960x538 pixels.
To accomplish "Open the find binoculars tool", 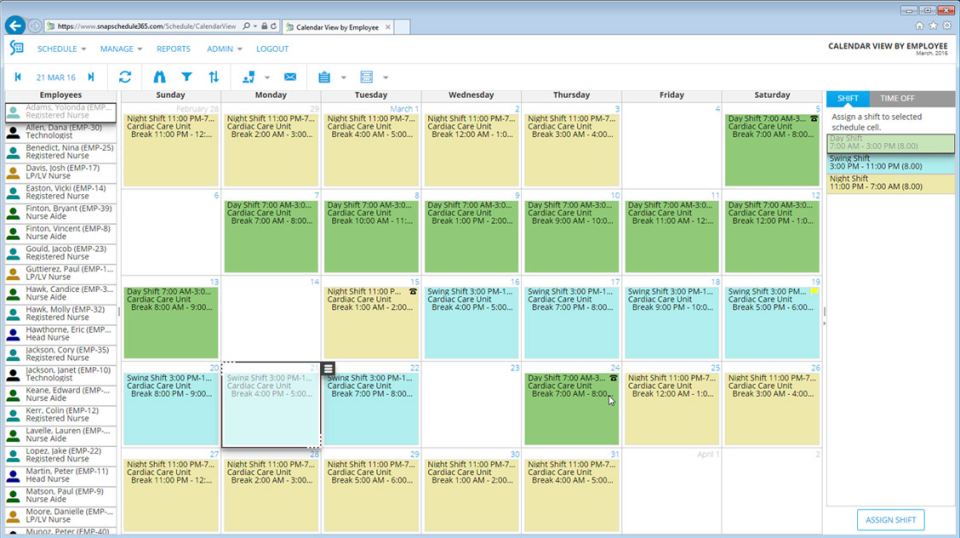I will click(159, 77).
